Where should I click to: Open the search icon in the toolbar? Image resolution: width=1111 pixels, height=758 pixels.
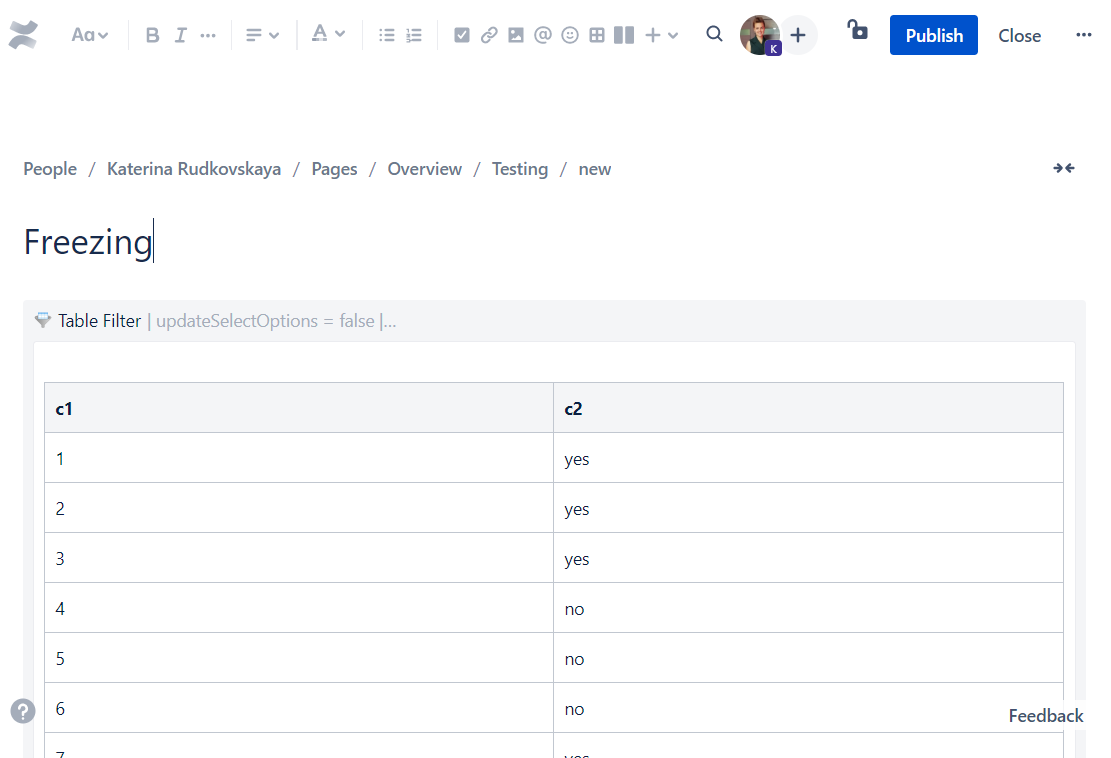coord(714,34)
